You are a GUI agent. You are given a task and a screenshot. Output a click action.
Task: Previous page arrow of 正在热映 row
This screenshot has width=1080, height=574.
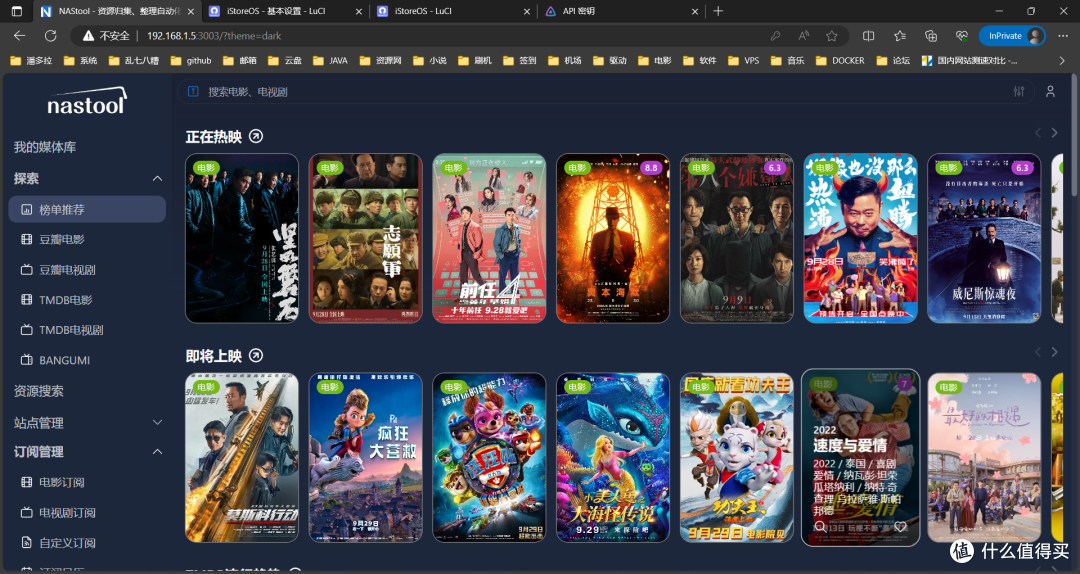[1038, 133]
